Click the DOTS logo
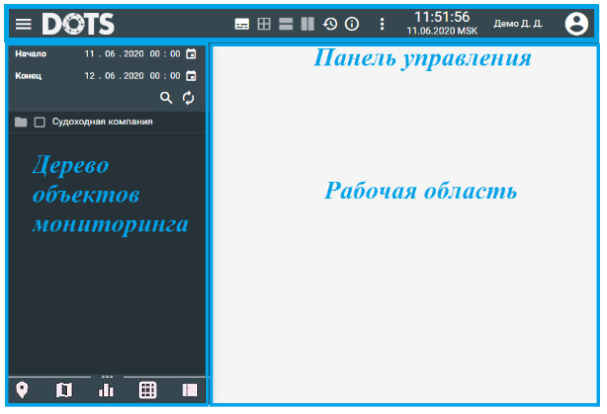This screenshot has width=607, height=414. pyautogui.click(x=78, y=24)
